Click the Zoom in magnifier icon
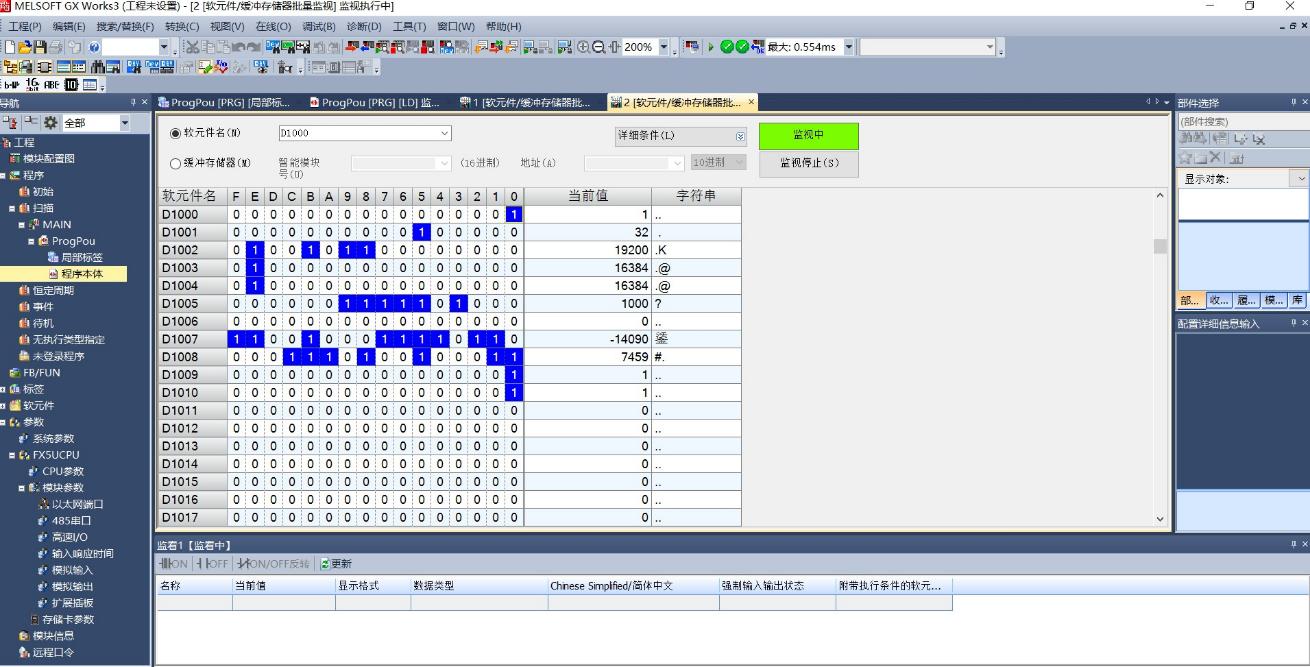1310x667 pixels. [582, 47]
